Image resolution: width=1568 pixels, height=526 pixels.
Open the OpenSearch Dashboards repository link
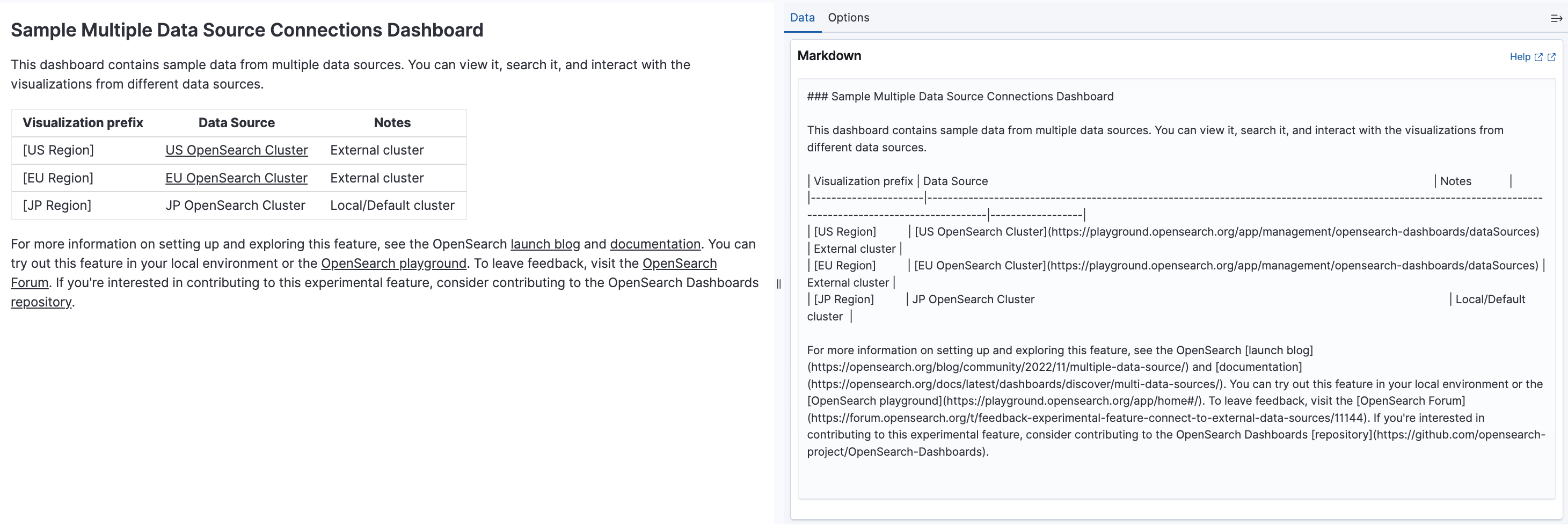tap(41, 301)
